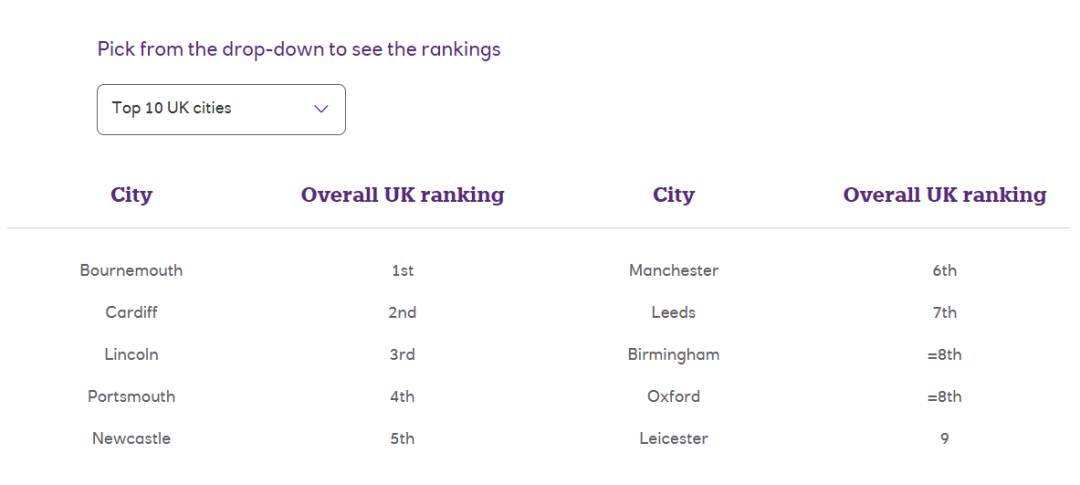Click the first City column header

tap(132, 195)
